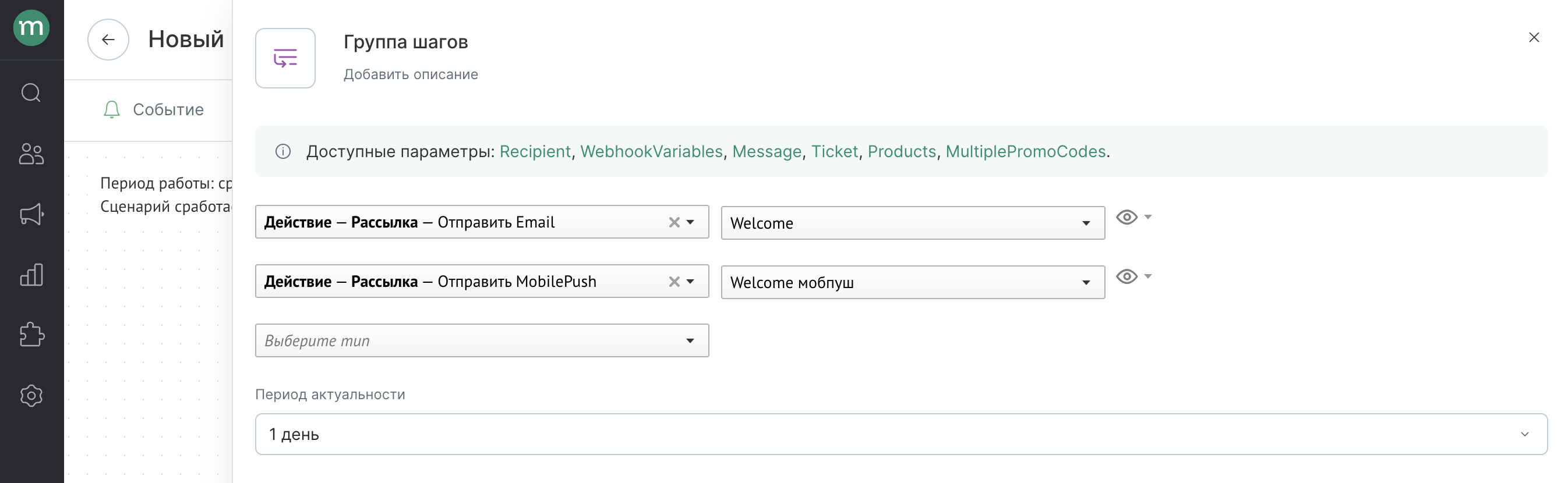This screenshot has height=483, width=1568.
Task: Open the MultiplePromoCodes parameter link
Action: [1026, 151]
